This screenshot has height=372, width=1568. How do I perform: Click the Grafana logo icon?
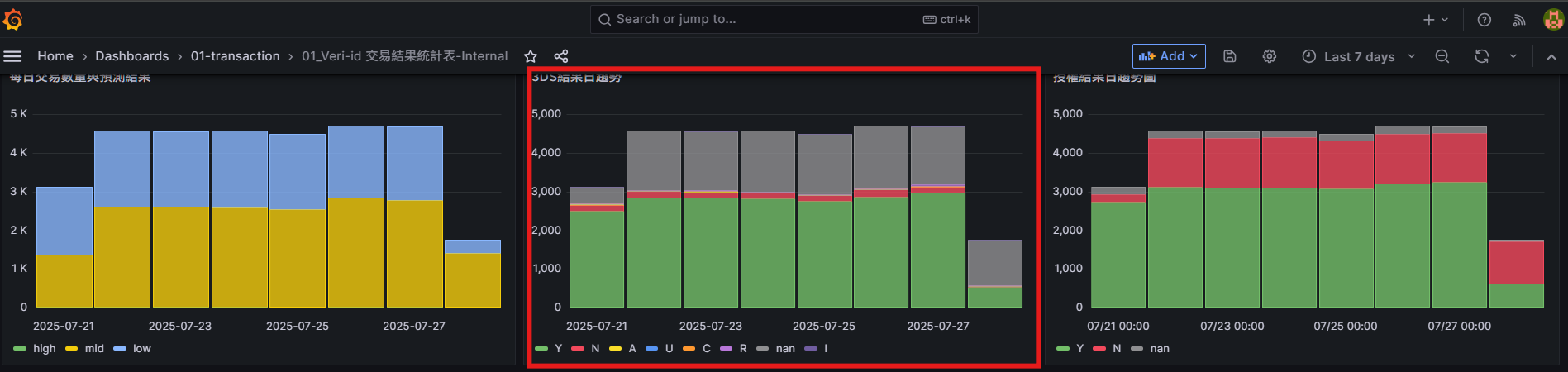pos(13,19)
